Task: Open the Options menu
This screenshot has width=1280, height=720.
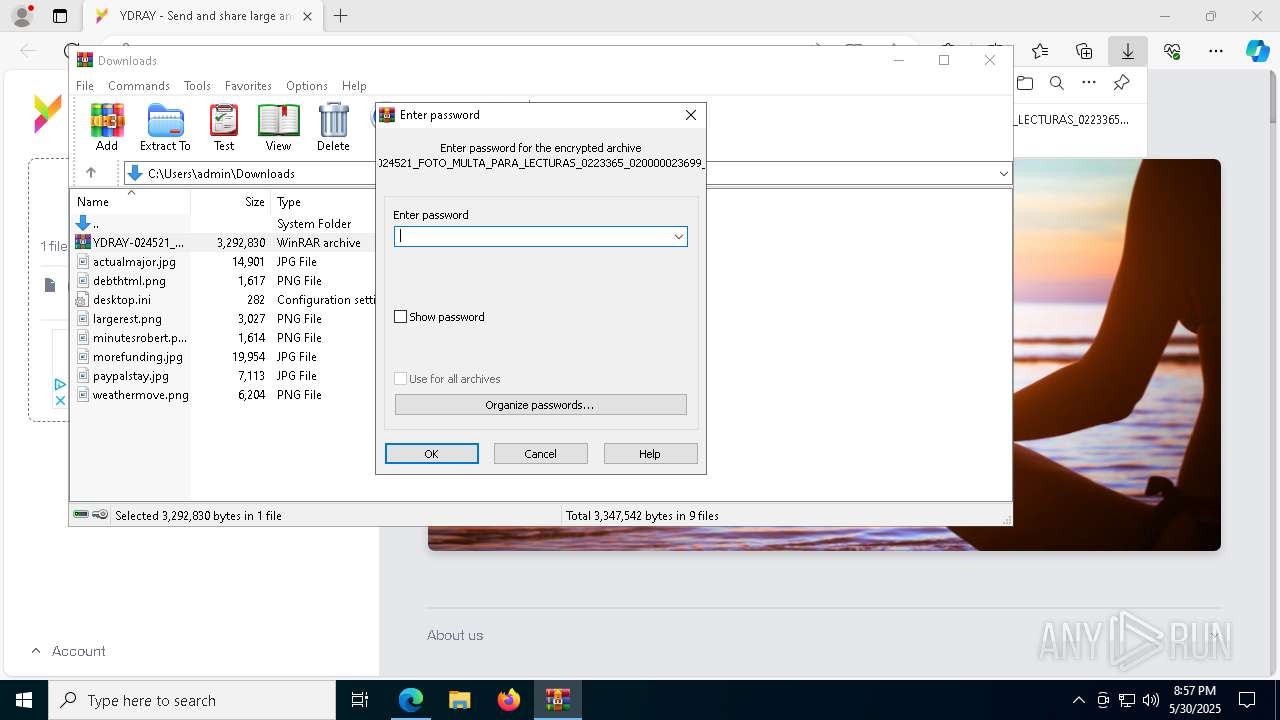Action: click(307, 86)
